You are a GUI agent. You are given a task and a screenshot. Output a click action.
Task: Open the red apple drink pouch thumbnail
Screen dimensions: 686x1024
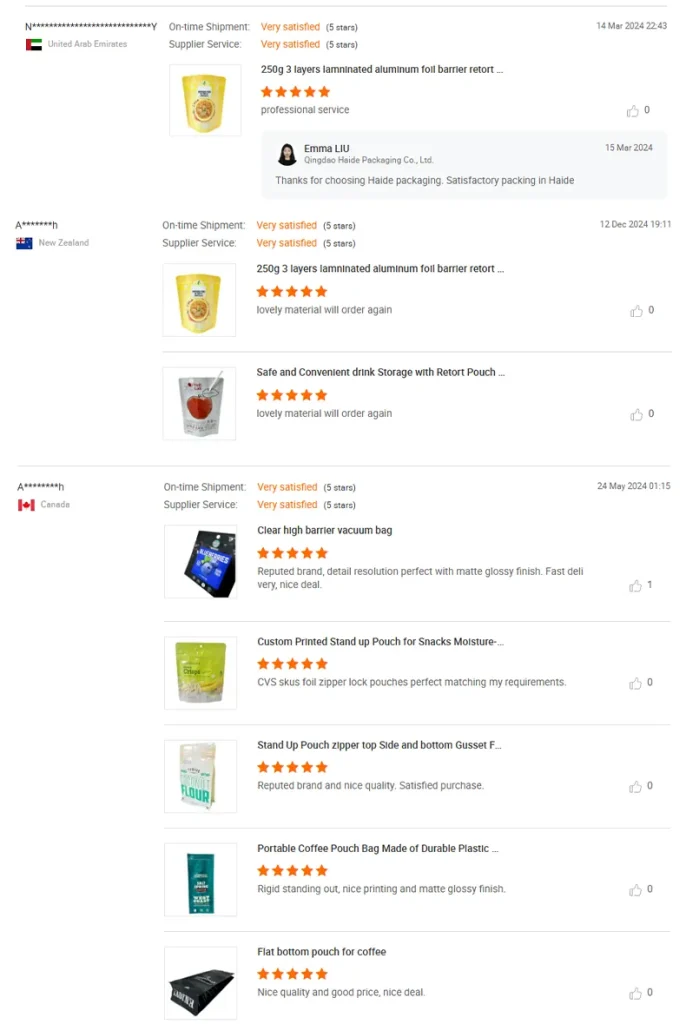coord(199,404)
